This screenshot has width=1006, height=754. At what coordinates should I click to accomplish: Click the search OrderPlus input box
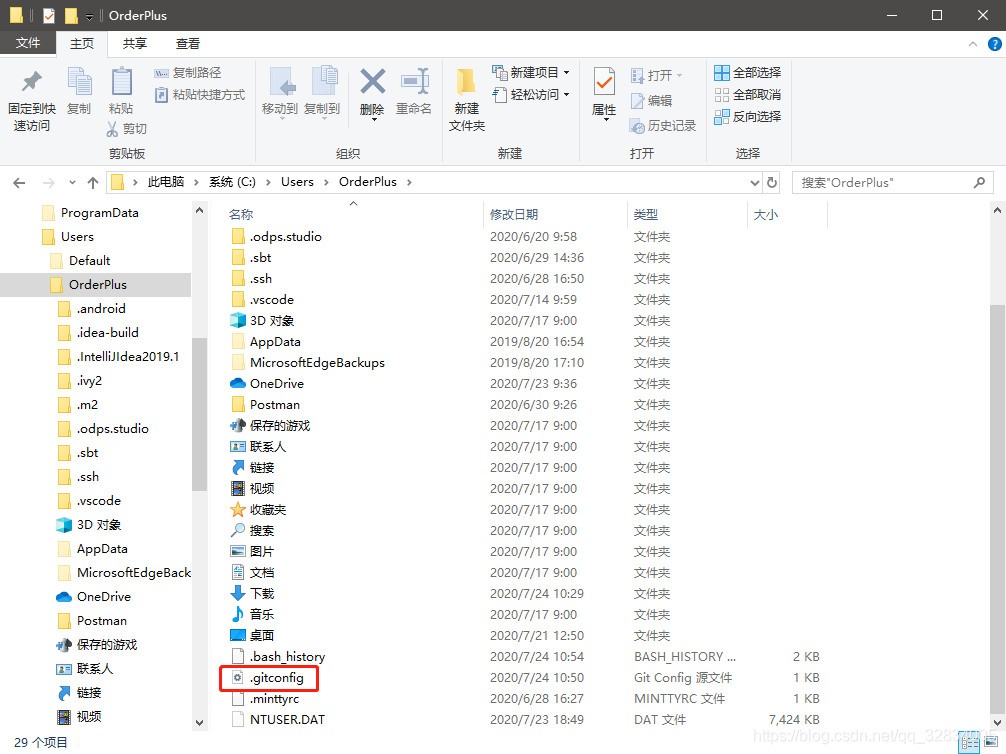click(x=892, y=183)
